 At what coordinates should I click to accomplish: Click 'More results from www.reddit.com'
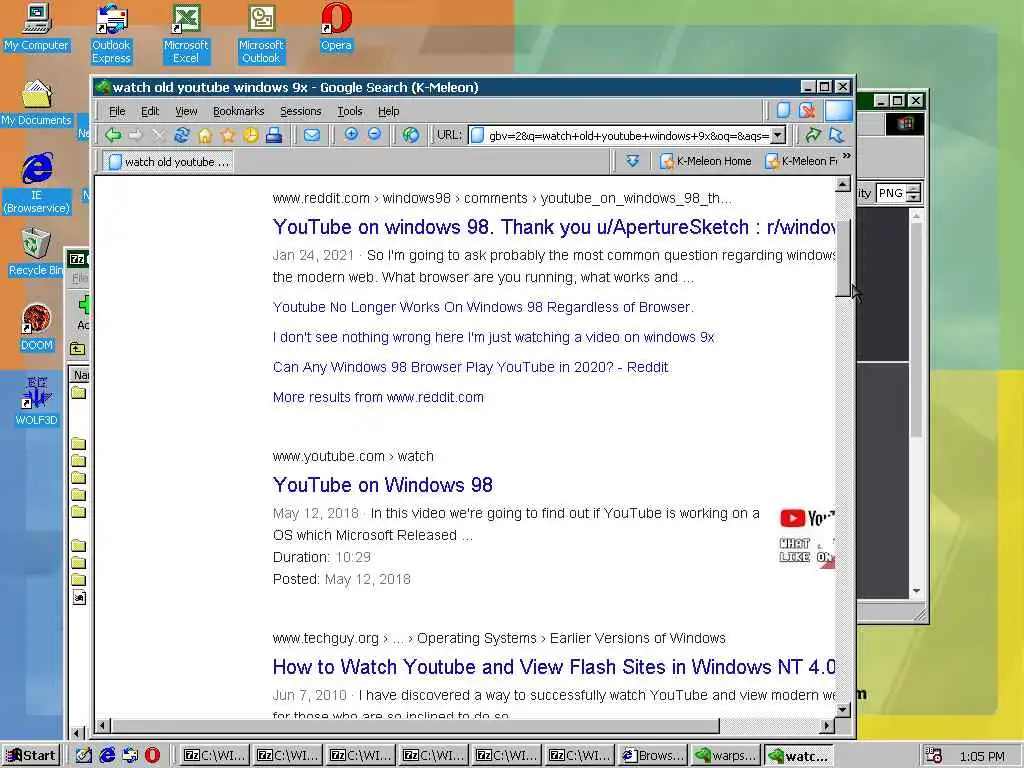(378, 397)
